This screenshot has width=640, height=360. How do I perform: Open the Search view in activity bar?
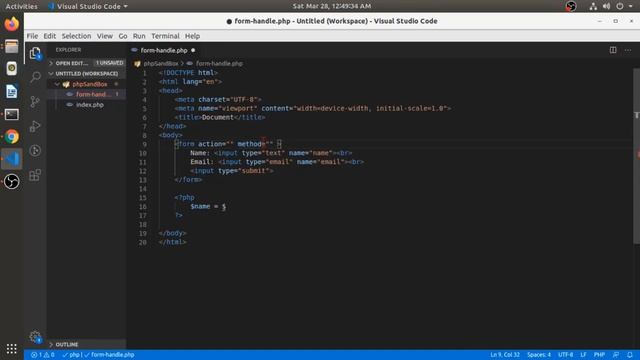(35, 77)
